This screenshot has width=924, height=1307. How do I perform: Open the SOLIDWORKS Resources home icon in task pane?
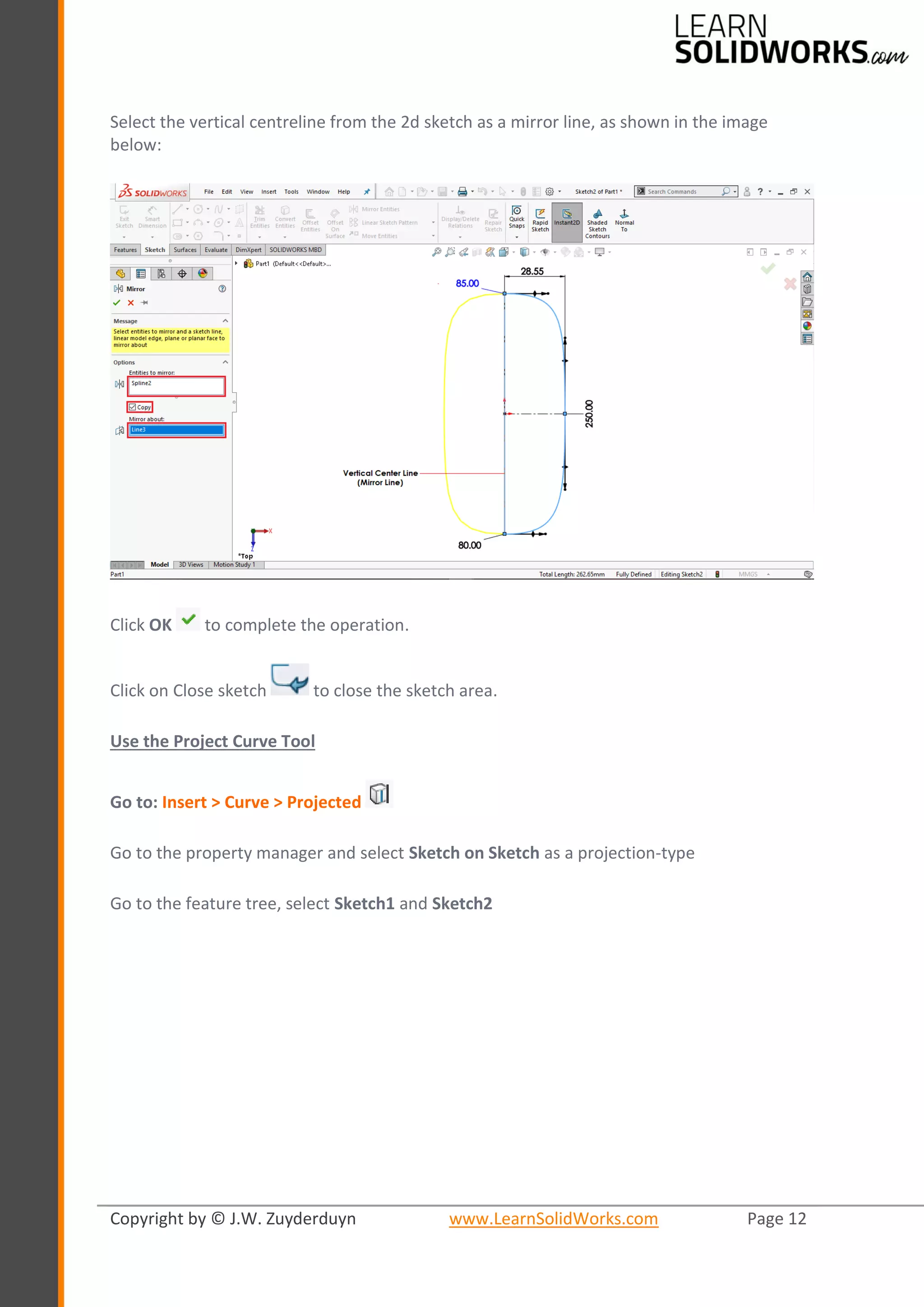pos(807,277)
